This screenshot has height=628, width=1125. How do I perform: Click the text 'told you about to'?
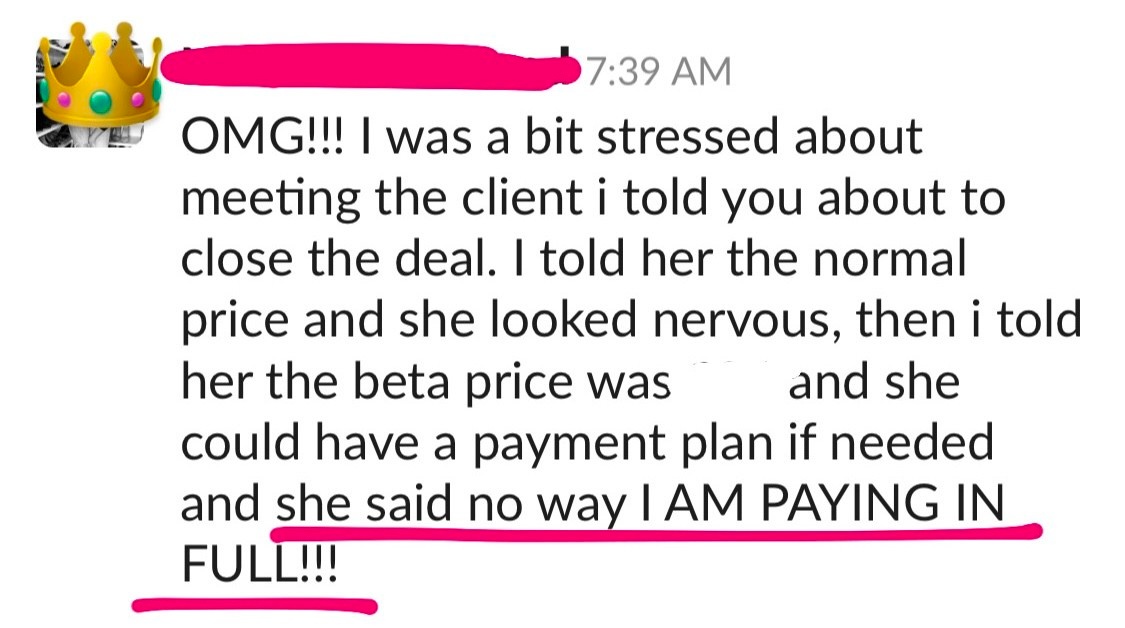click(814, 200)
